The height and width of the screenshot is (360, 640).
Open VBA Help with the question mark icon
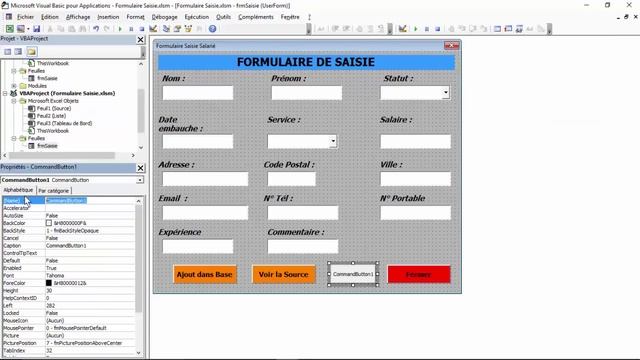tap(212, 29)
